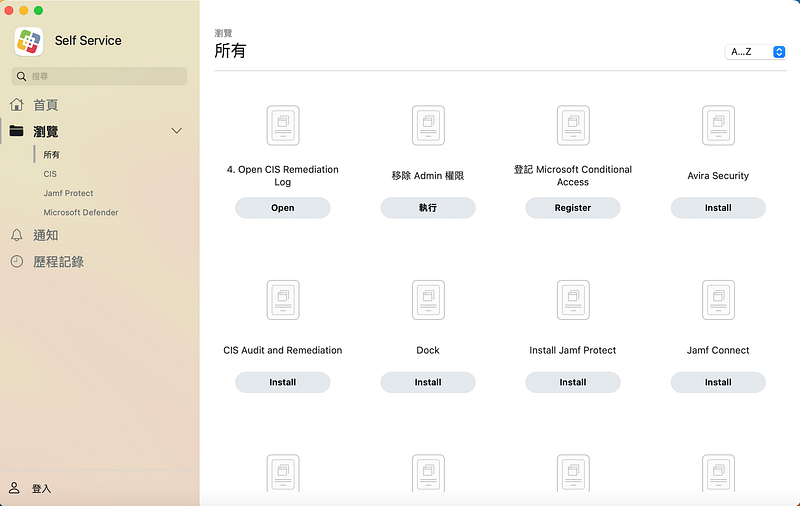
Task: Go to 首頁 in the sidebar
Action: click(46, 105)
